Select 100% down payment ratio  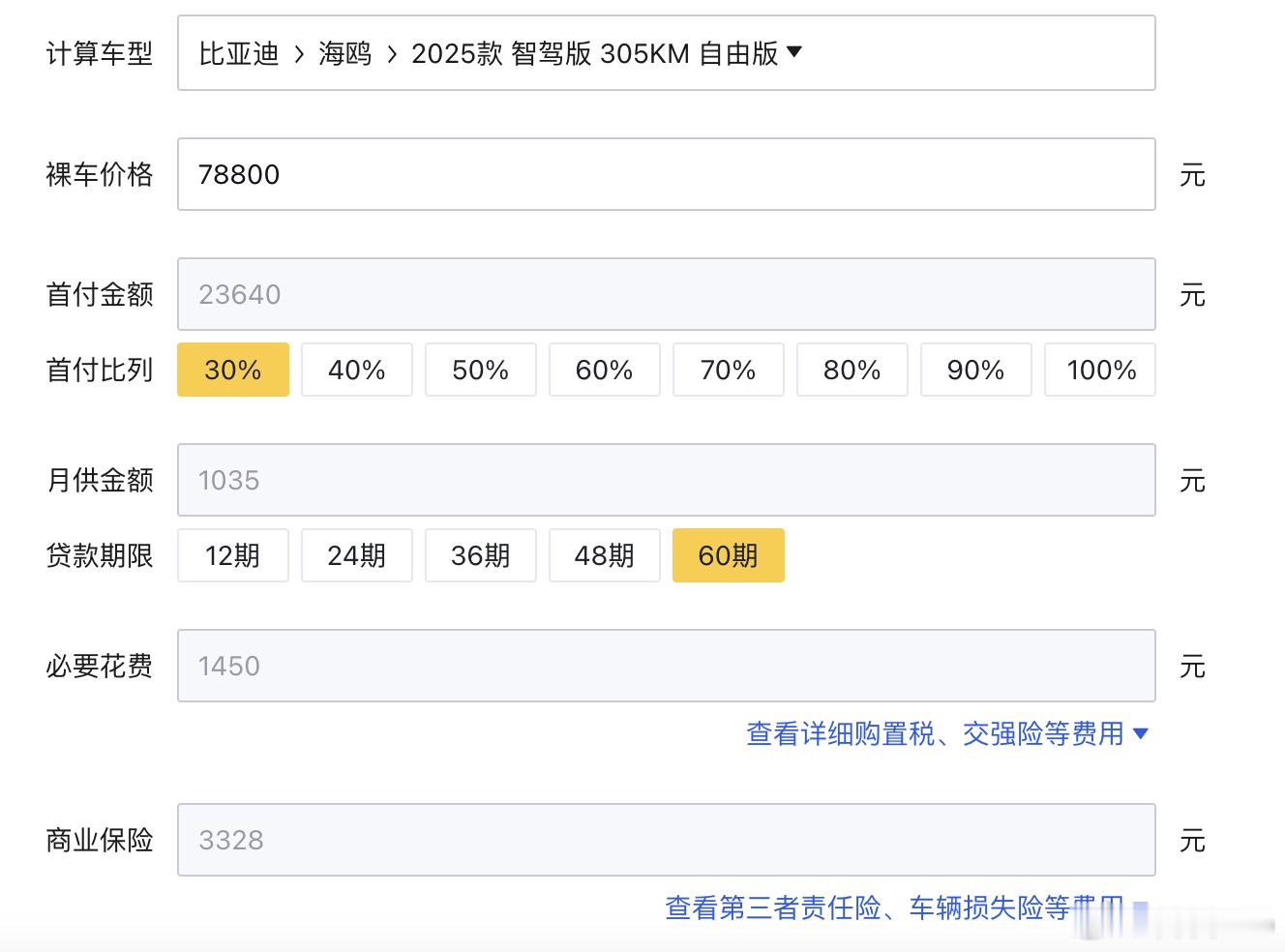pyautogui.click(x=1100, y=370)
